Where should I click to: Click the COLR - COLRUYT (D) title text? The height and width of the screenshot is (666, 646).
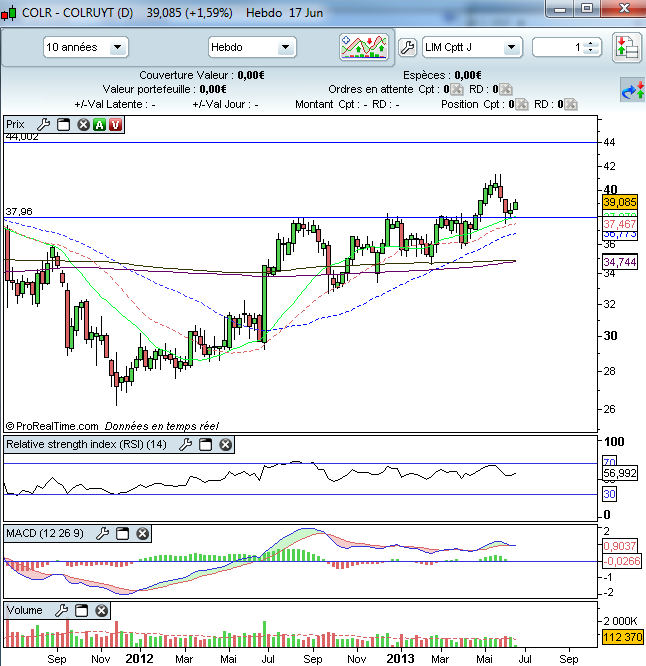pyautogui.click(x=77, y=13)
